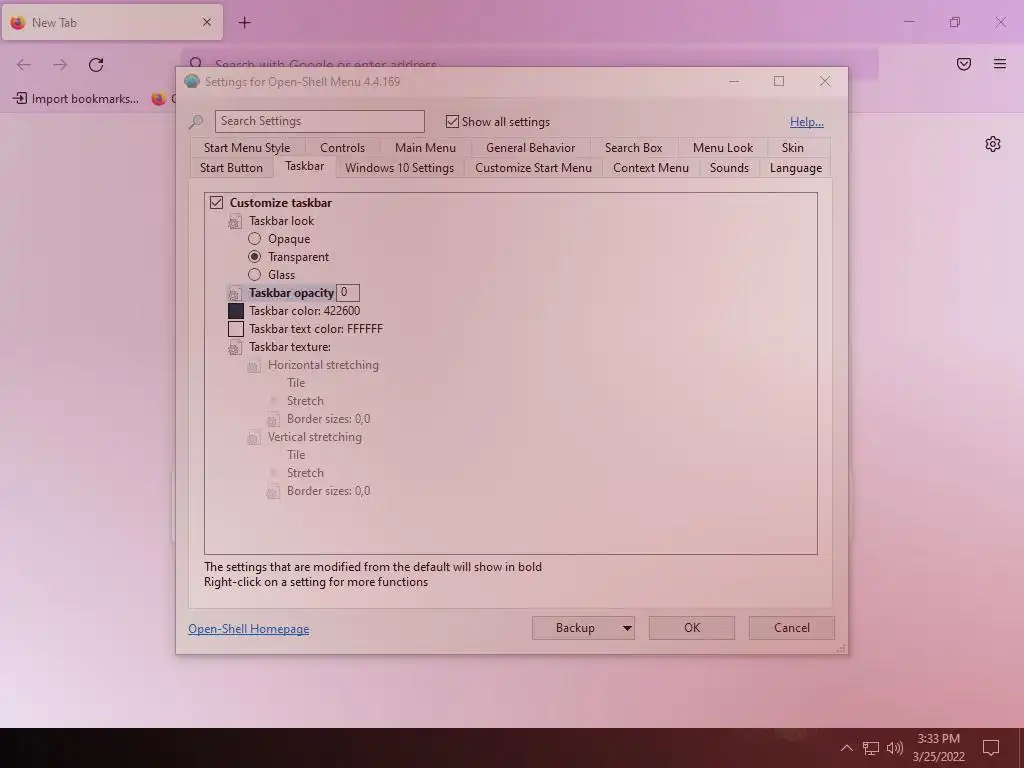1024x768 pixels.
Task: Click the Firefox forward arrow
Action: [60, 65]
